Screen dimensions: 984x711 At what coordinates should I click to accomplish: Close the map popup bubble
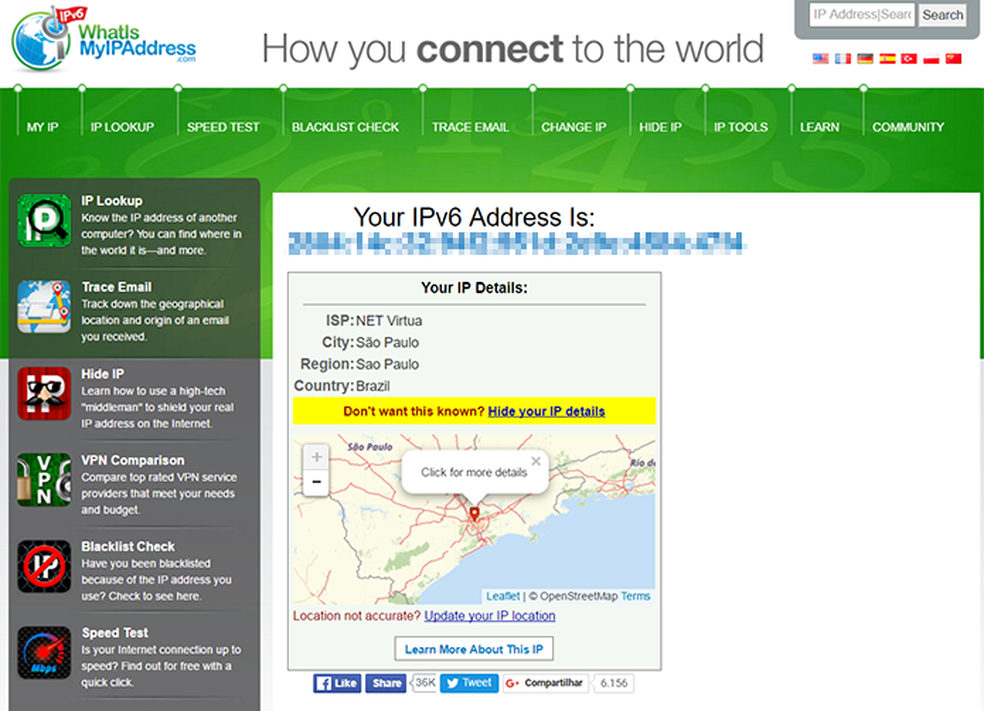point(535,461)
